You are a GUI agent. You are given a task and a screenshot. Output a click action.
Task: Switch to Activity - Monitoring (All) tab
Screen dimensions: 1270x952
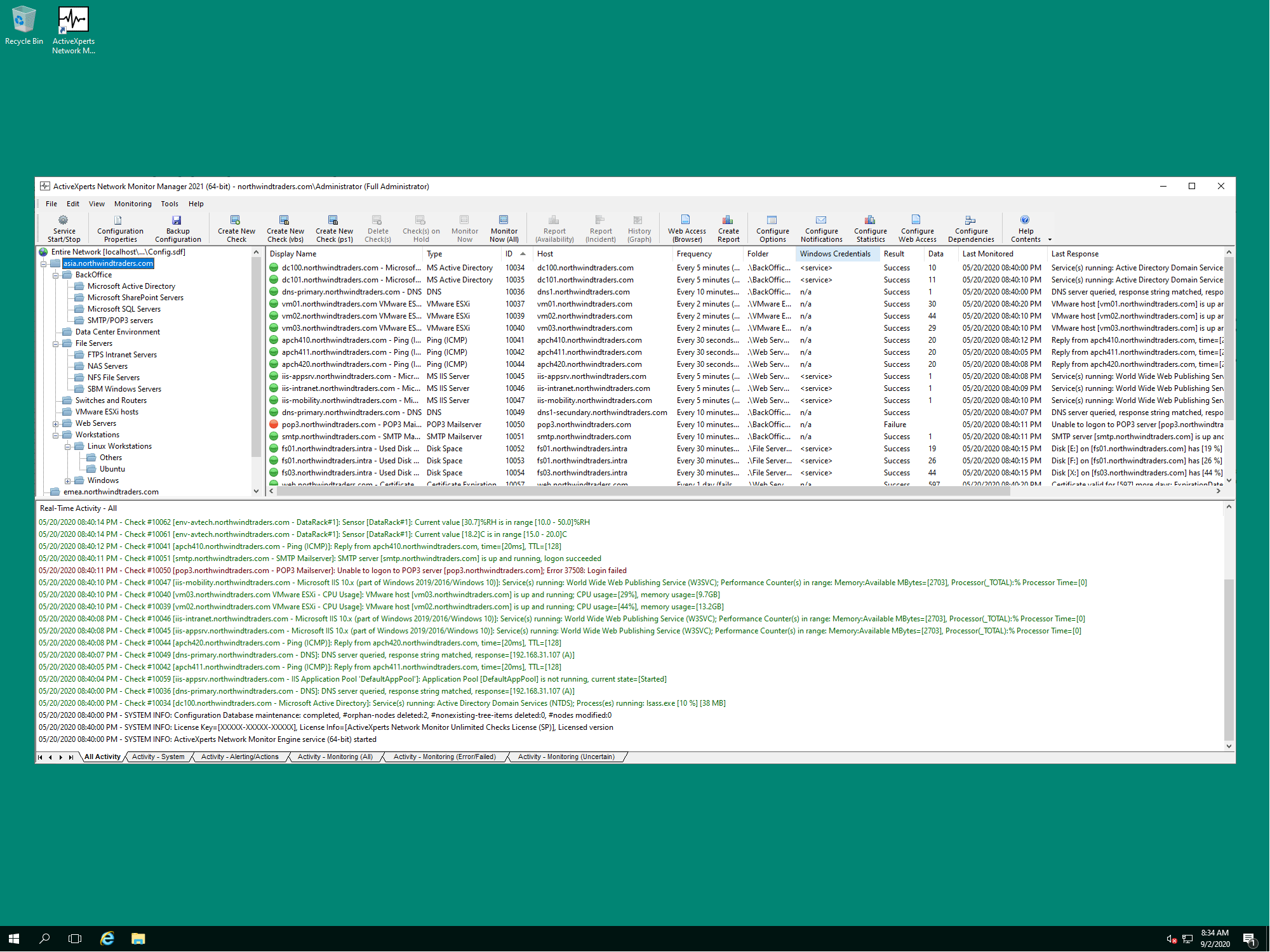pos(335,757)
